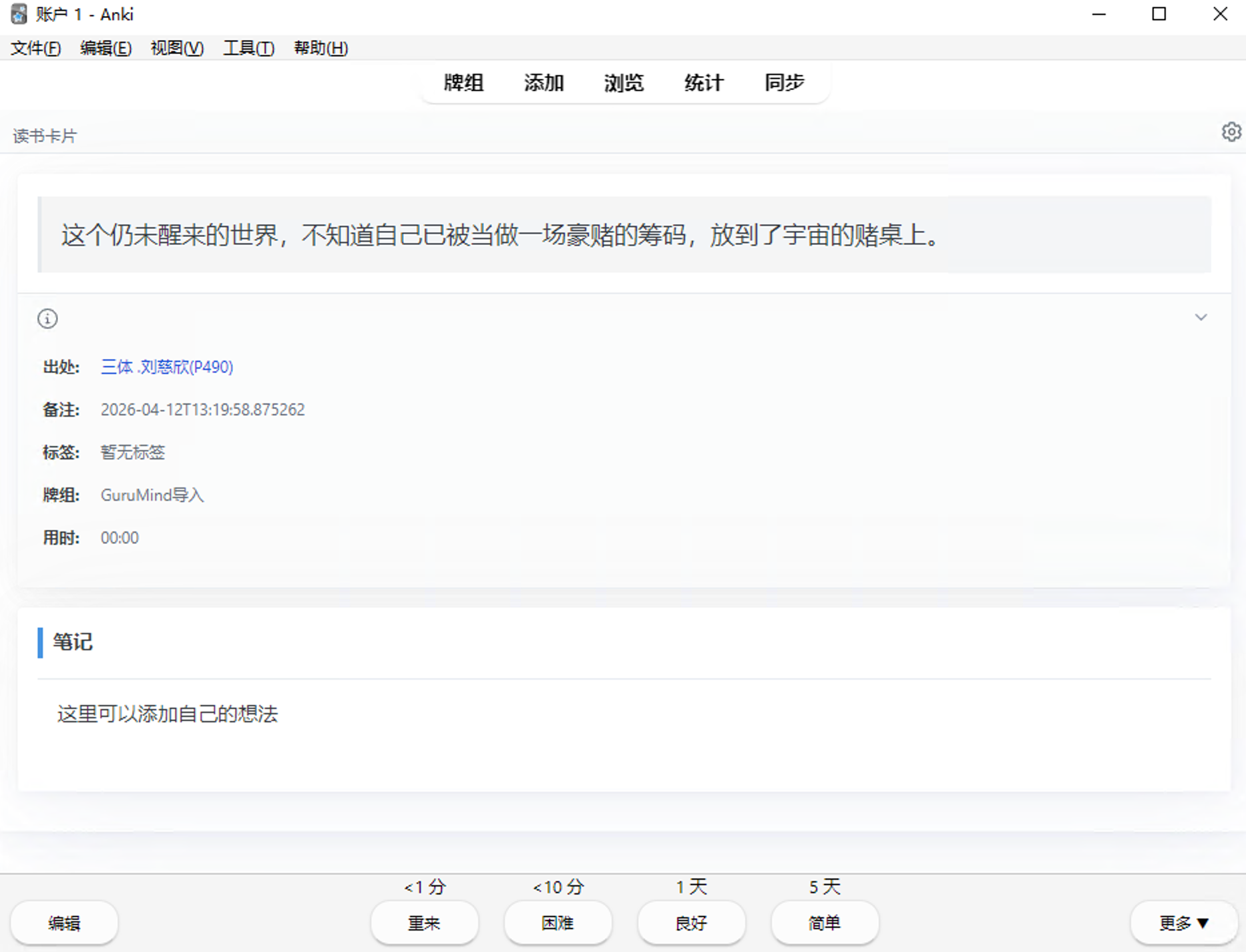The width and height of the screenshot is (1246, 952).
Task: Click the quote text about 宇宙的赌桌
Action: click(501, 235)
